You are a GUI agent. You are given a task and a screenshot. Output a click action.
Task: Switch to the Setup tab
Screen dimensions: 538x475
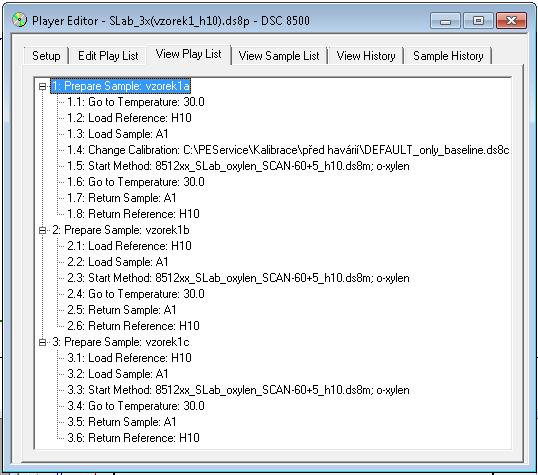[46, 56]
